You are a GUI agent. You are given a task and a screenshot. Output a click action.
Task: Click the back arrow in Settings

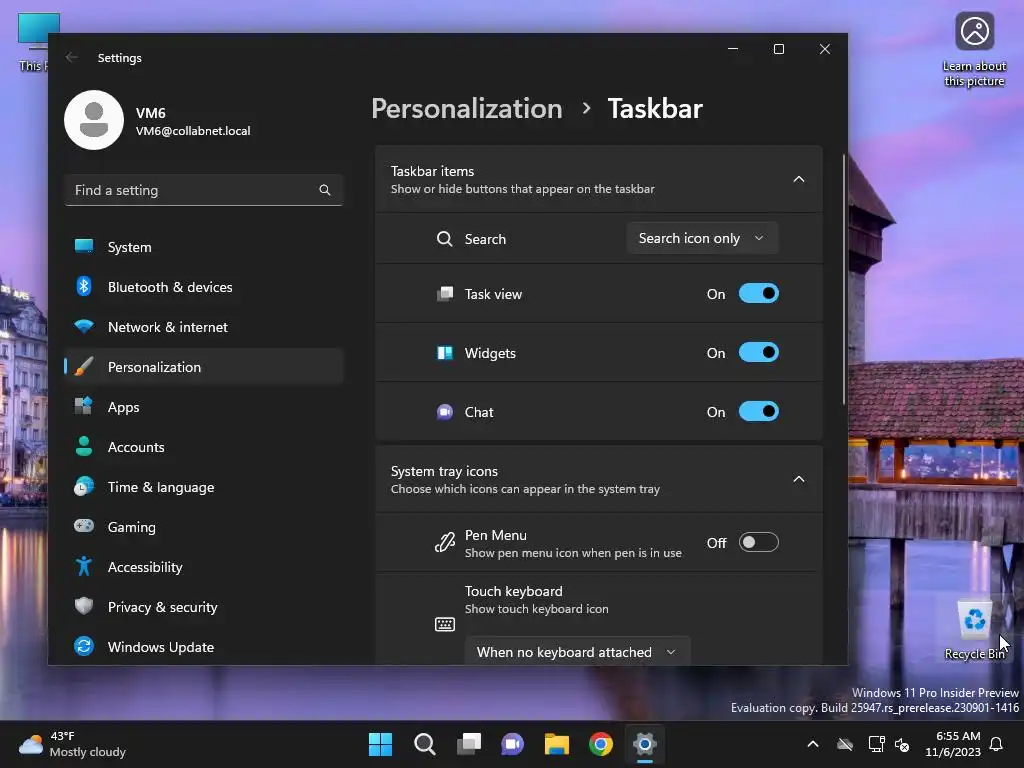pyautogui.click(x=72, y=57)
